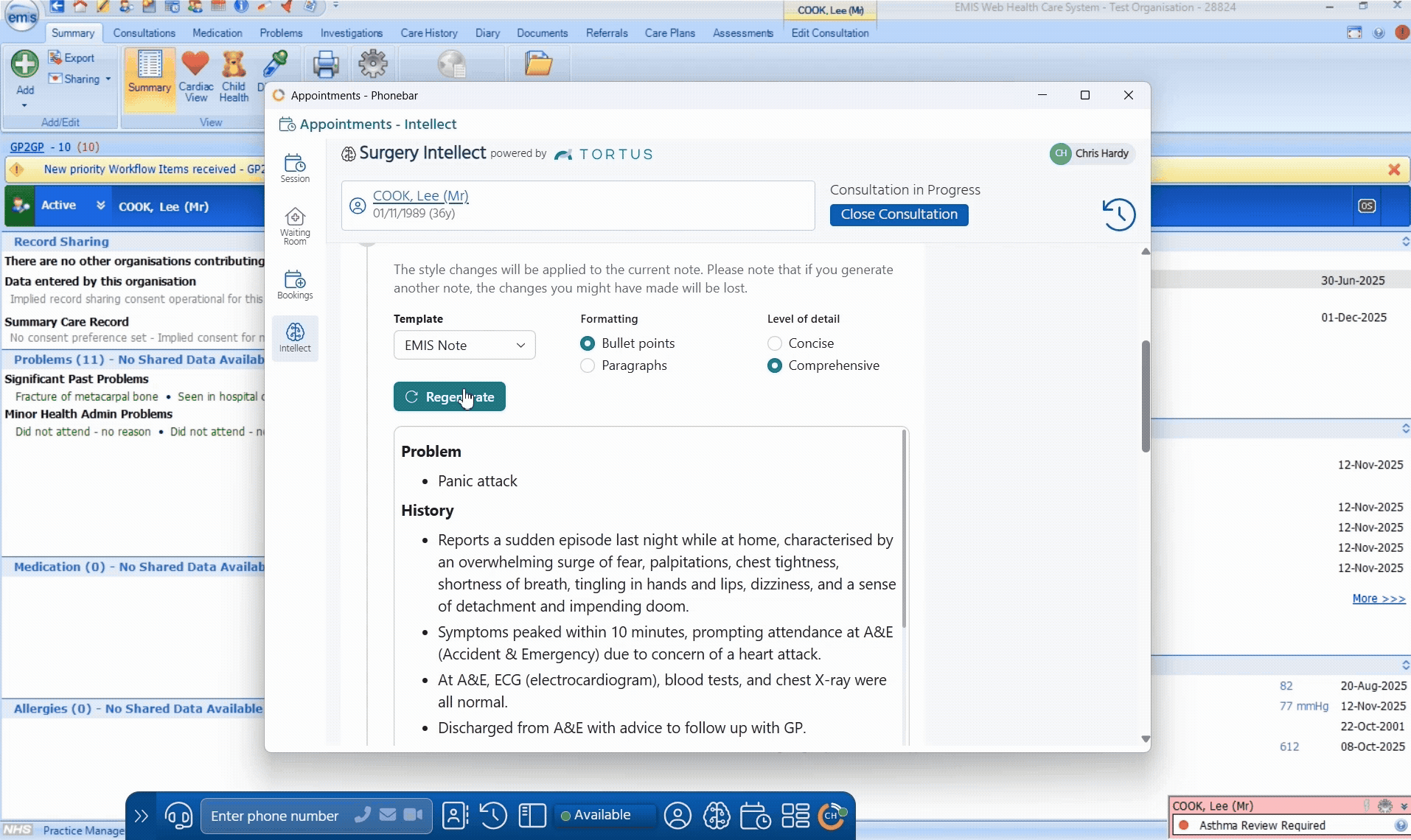The height and width of the screenshot is (840, 1411).
Task: Switch formatting to Paragraphs
Action: point(587,365)
